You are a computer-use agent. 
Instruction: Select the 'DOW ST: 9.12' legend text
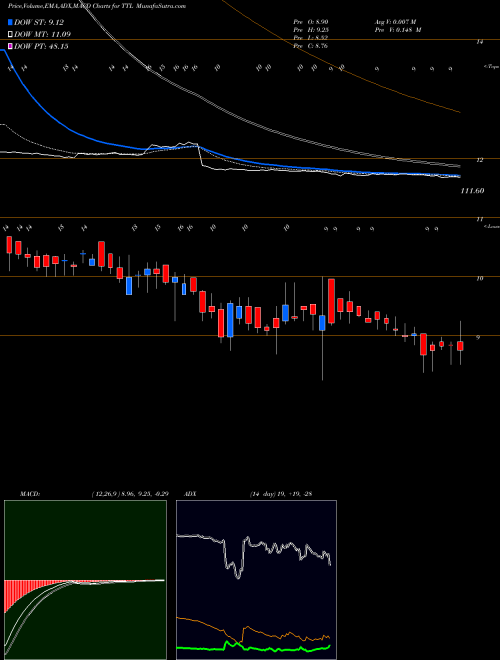(39, 22)
